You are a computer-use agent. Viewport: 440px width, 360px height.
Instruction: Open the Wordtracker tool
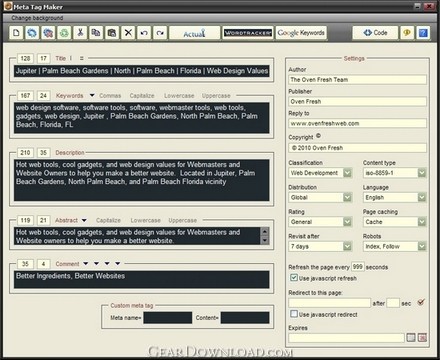[248, 33]
